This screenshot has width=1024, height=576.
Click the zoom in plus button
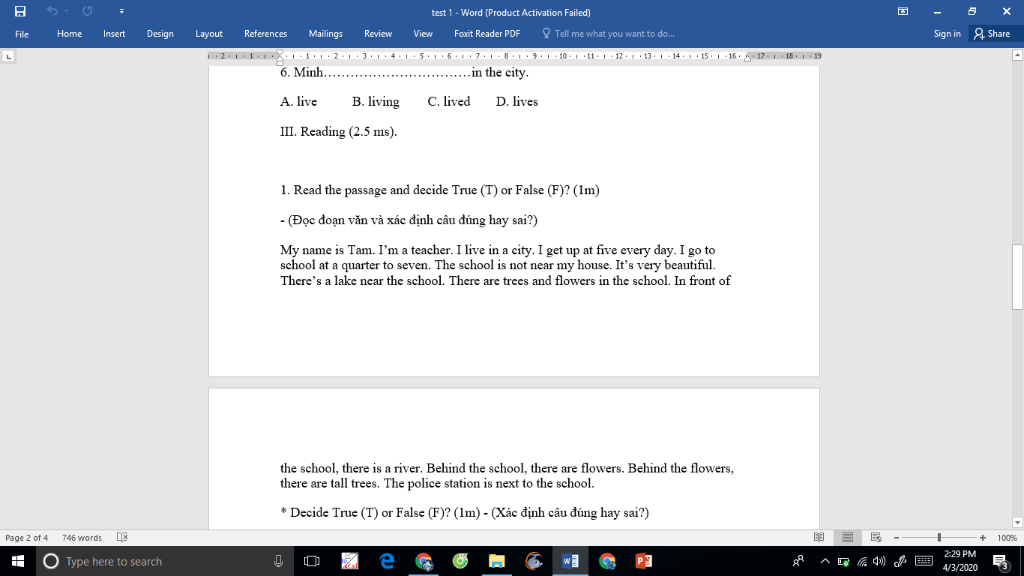pyautogui.click(x=983, y=537)
